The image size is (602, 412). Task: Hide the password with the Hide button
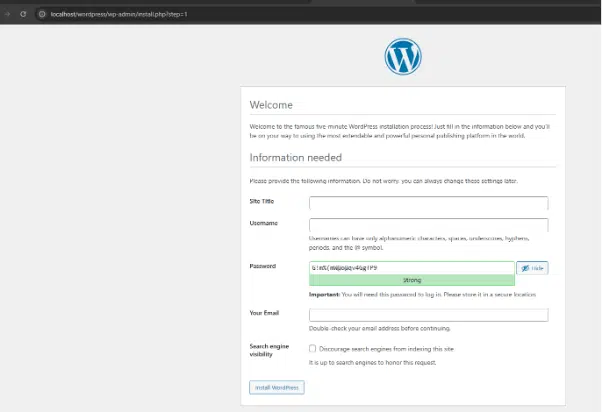tap(532, 268)
